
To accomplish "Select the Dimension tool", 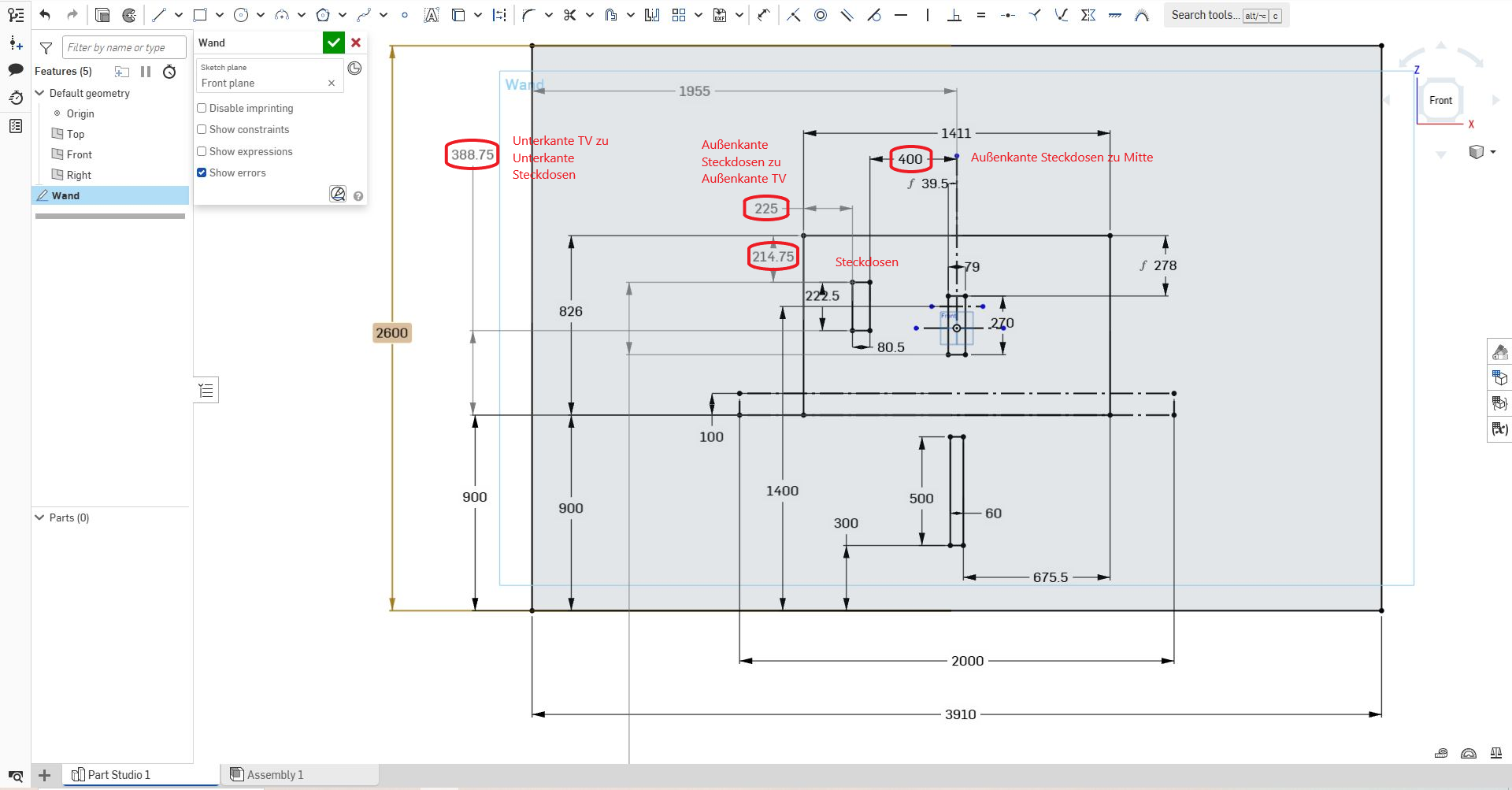I will click(x=764, y=15).
